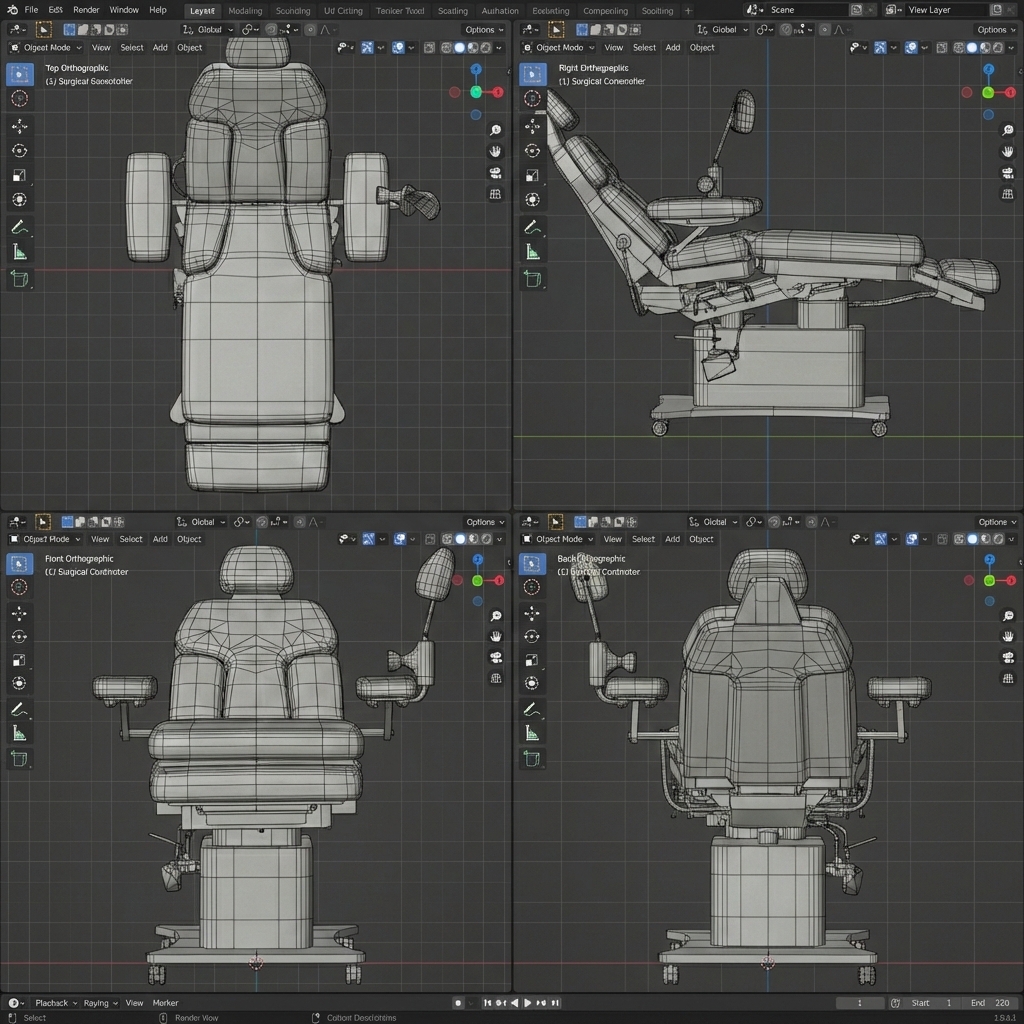The width and height of the screenshot is (1024, 1024).
Task: Click the Cursor tool in the top-left viewport
Action: 19,98
